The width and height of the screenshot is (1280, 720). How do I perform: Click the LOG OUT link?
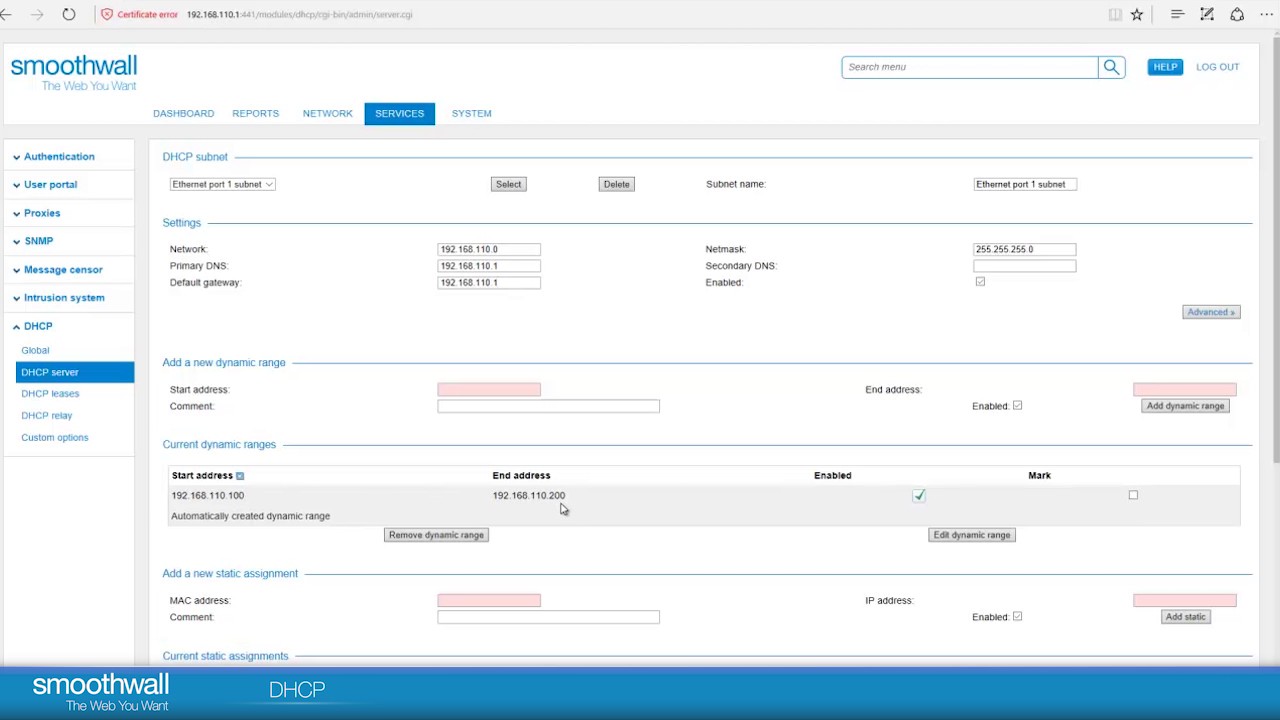(1217, 67)
